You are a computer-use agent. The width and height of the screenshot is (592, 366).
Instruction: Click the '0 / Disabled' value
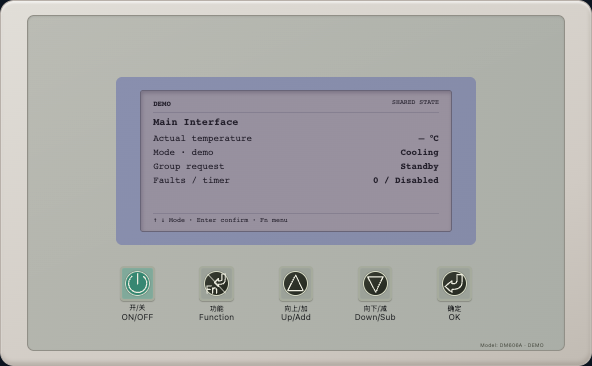(406, 180)
